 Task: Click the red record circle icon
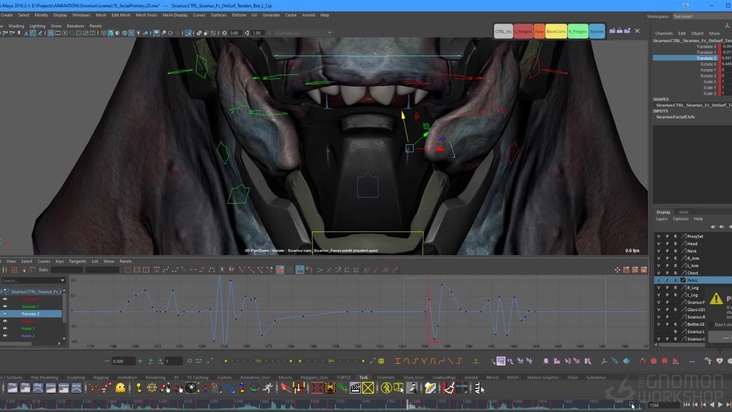[654, 361]
